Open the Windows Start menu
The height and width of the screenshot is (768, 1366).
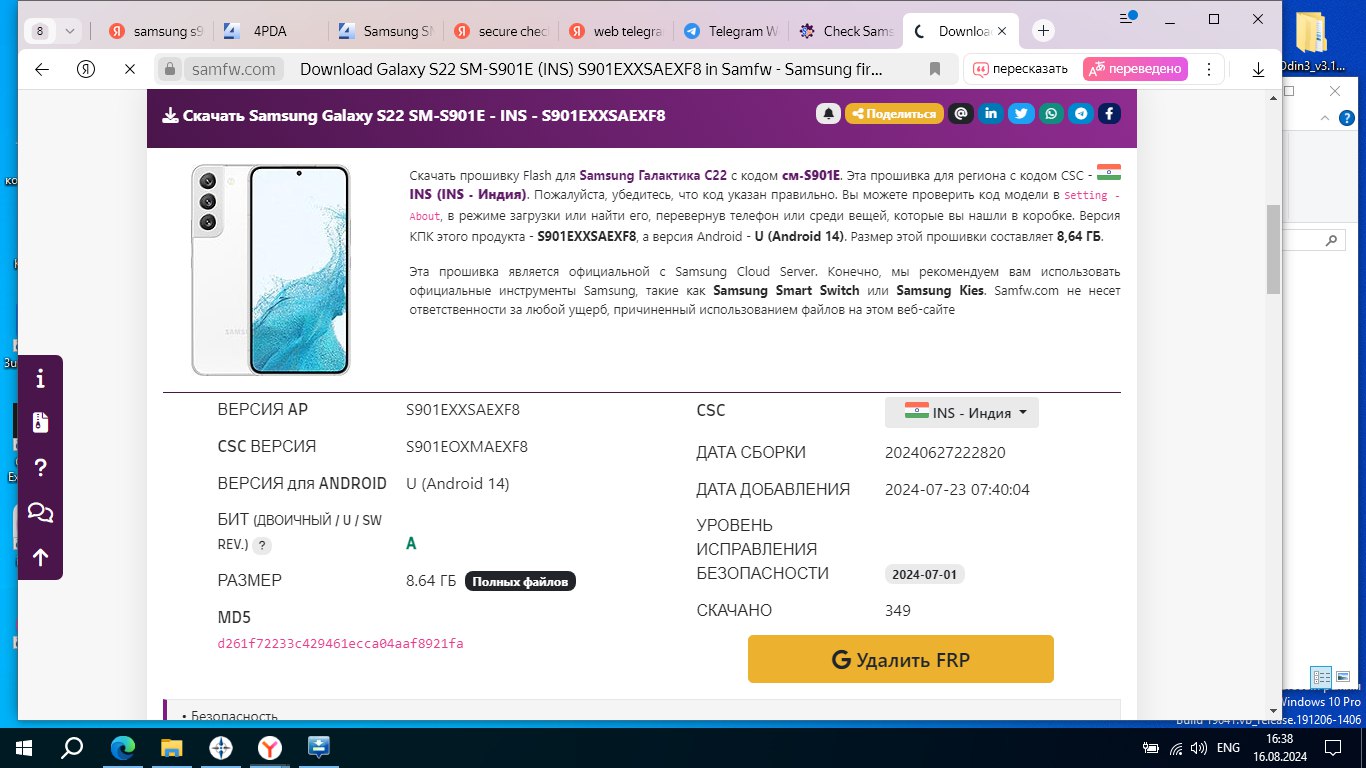[x=22, y=747]
